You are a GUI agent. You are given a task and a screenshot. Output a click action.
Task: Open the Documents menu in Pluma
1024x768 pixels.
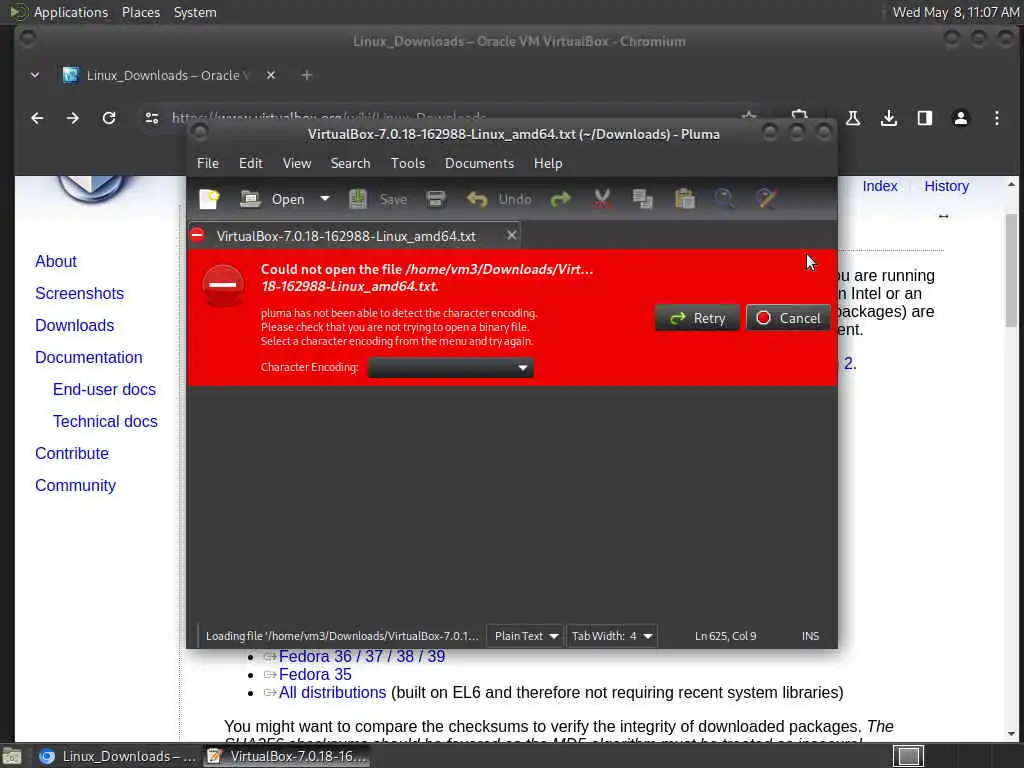(479, 163)
